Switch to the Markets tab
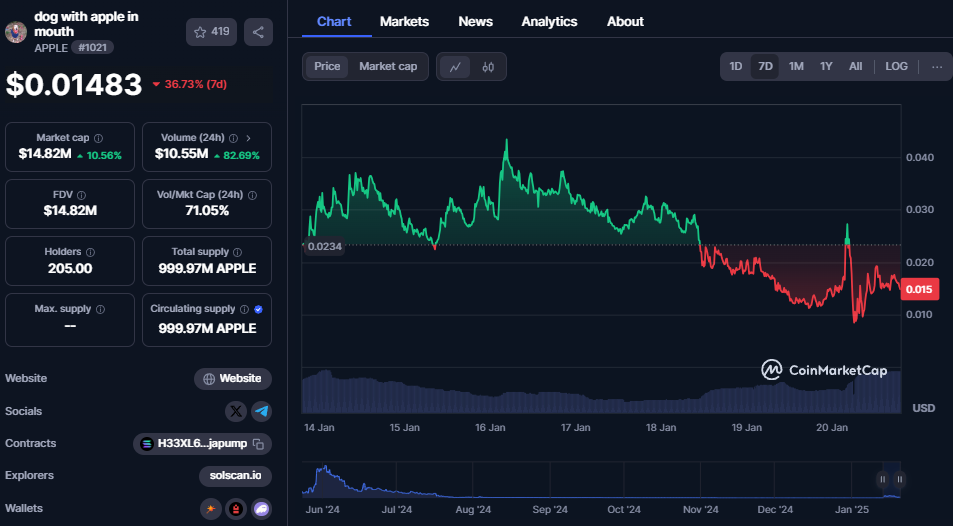The image size is (953, 526). click(x=404, y=21)
